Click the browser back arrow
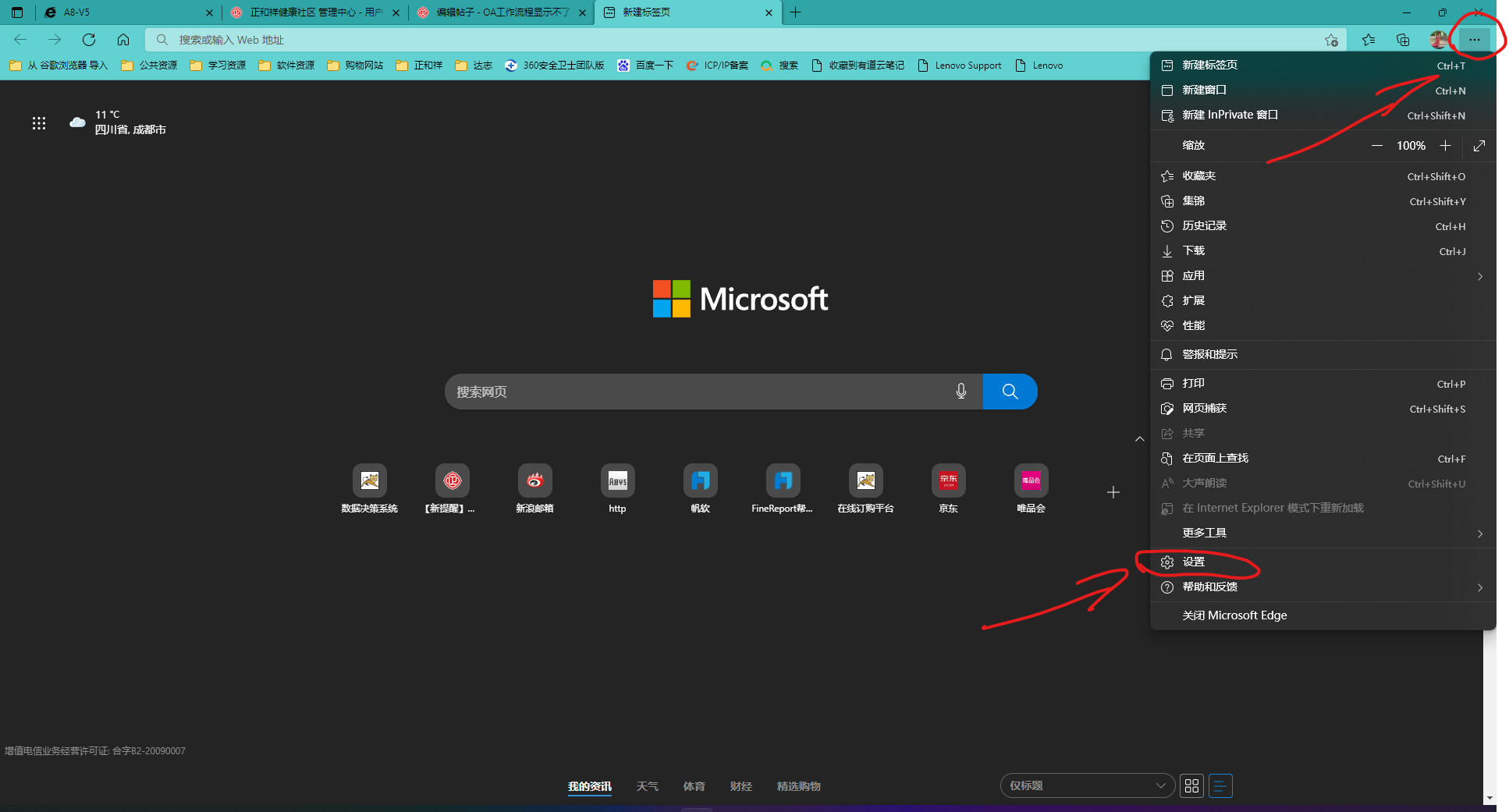The height and width of the screenshot is (812, 1509). tap(20, 40)
